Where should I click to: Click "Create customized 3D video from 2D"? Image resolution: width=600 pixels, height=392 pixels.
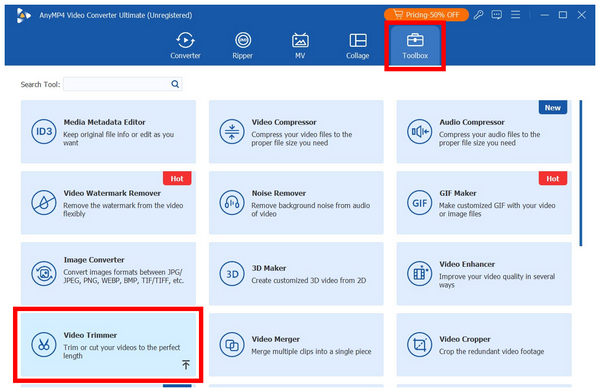pos(308,280)
